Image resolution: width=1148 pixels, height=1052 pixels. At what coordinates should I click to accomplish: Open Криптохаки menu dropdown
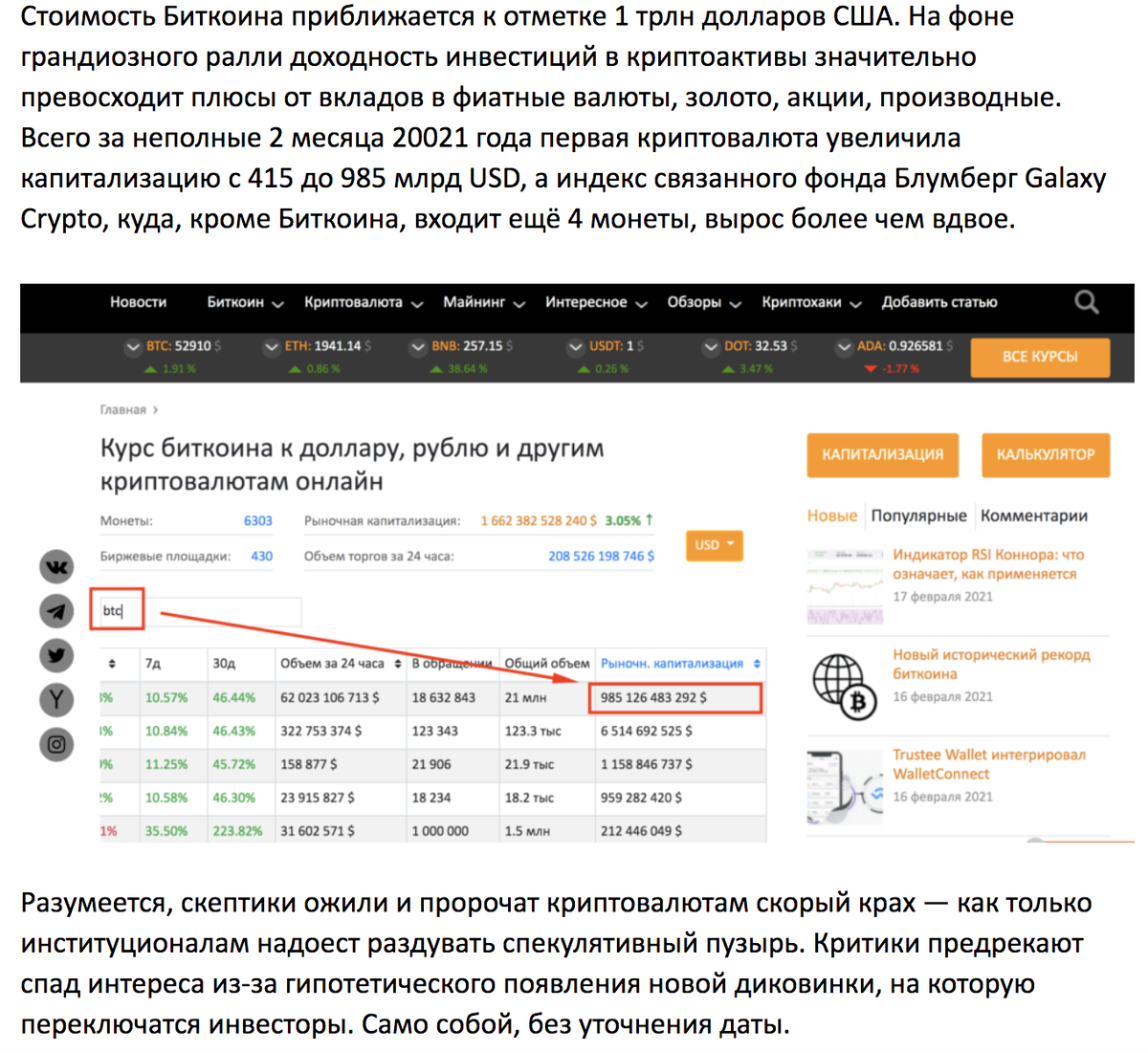pos(811,302)
